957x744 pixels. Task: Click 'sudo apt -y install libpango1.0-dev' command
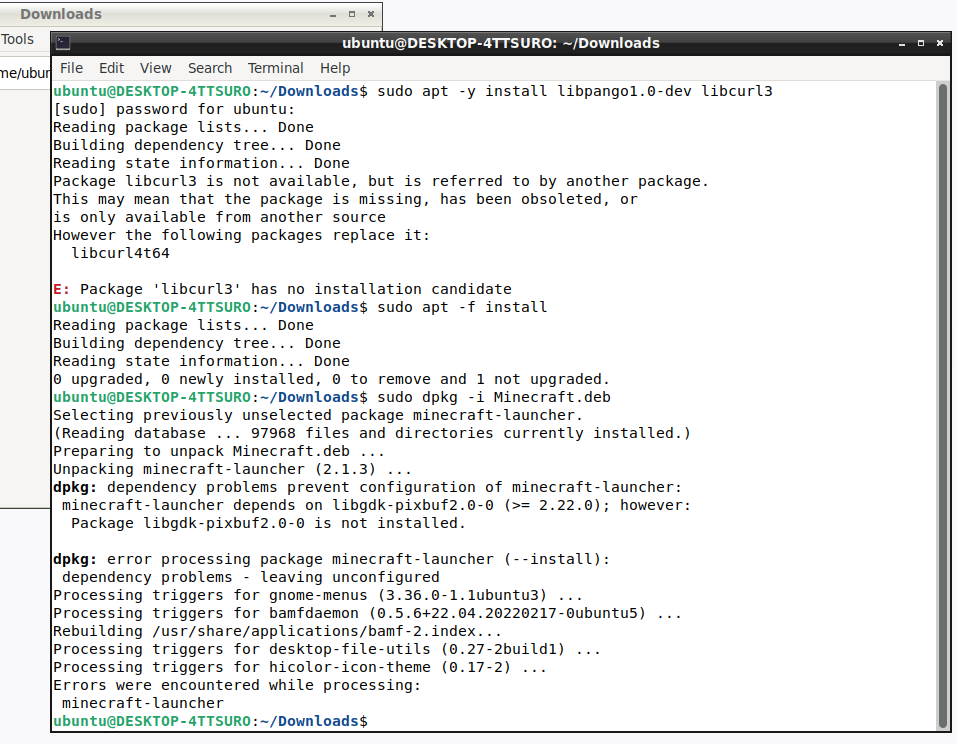(575, 91)
